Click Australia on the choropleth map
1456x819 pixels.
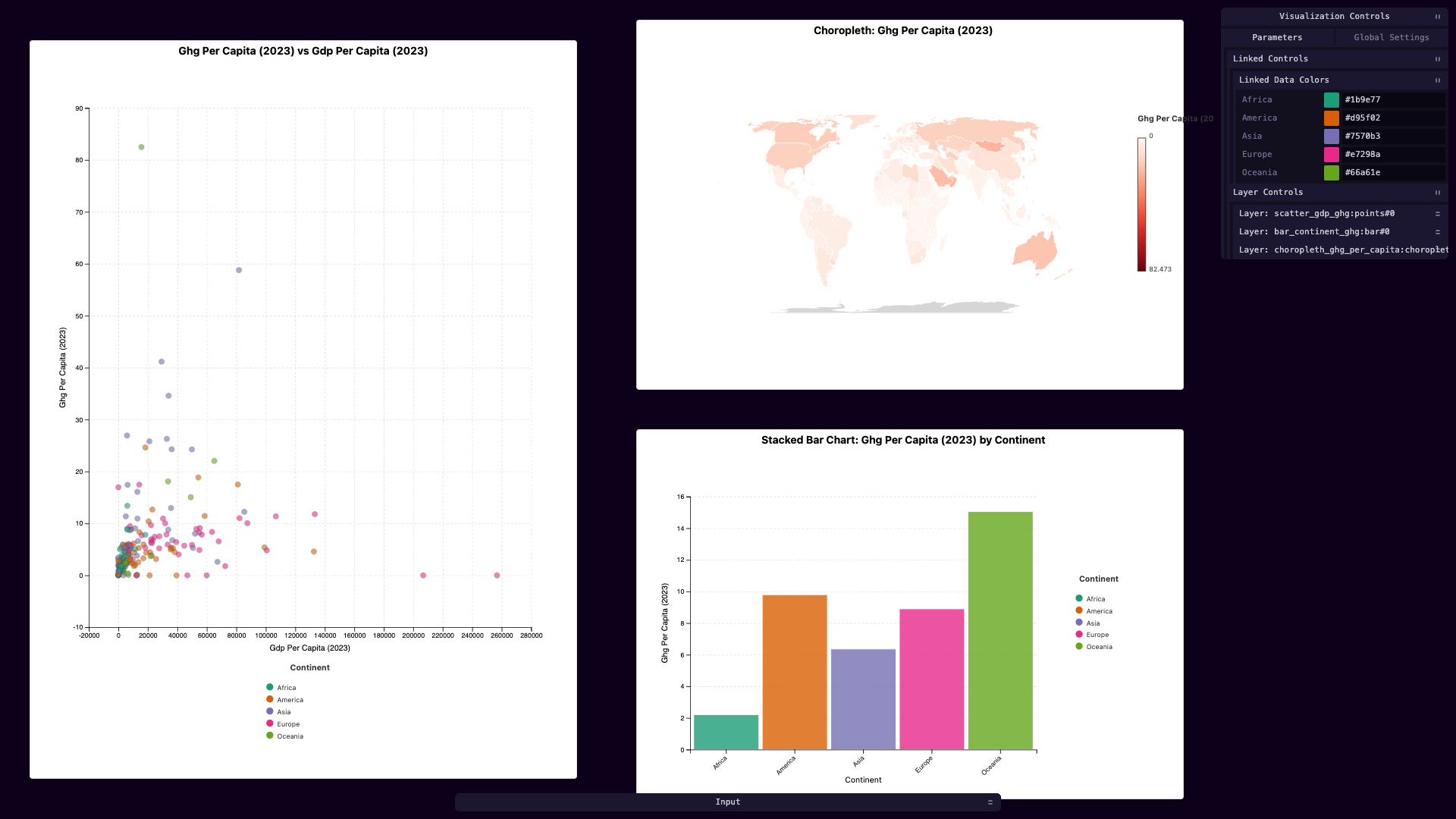tap(1034, 249)
